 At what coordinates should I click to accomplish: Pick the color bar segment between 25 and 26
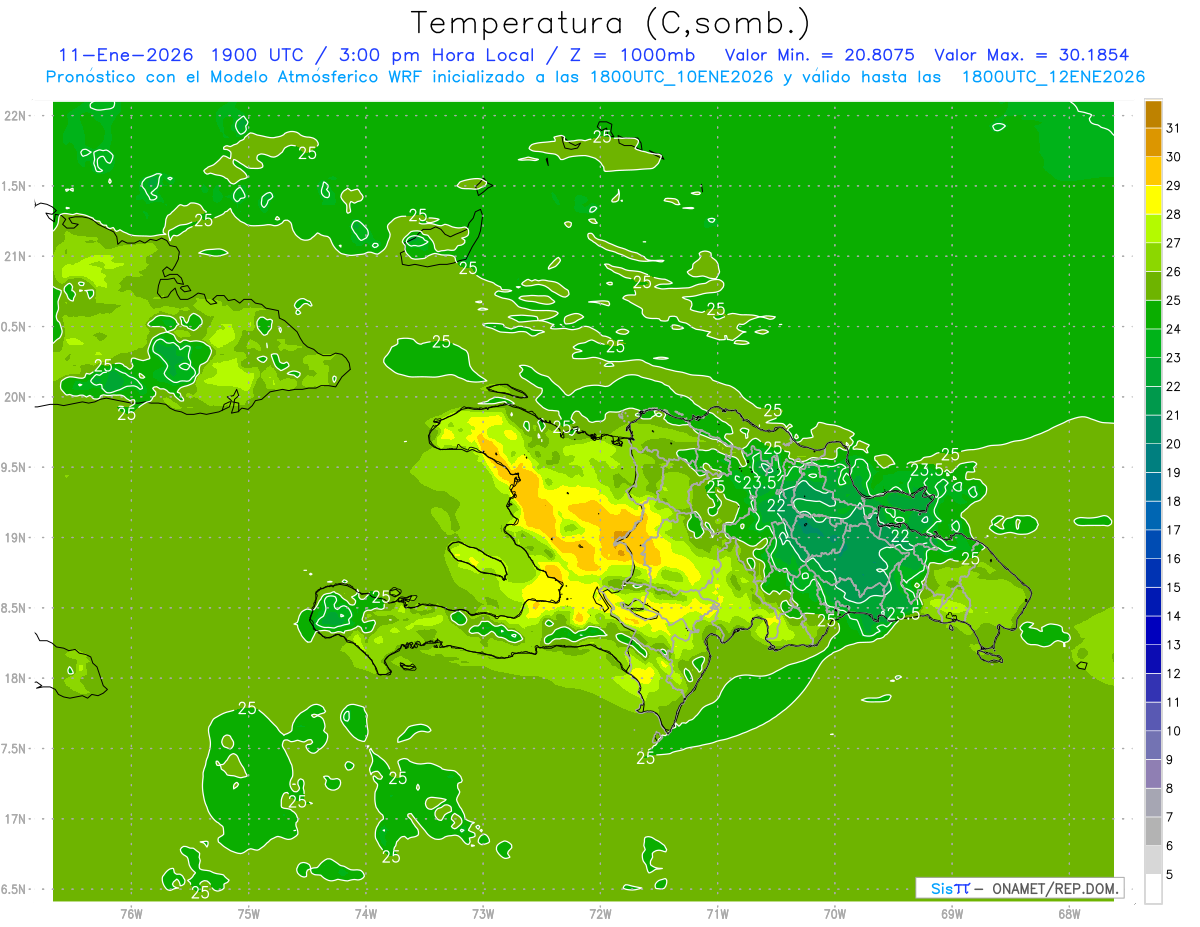[x=1153, y=286]
